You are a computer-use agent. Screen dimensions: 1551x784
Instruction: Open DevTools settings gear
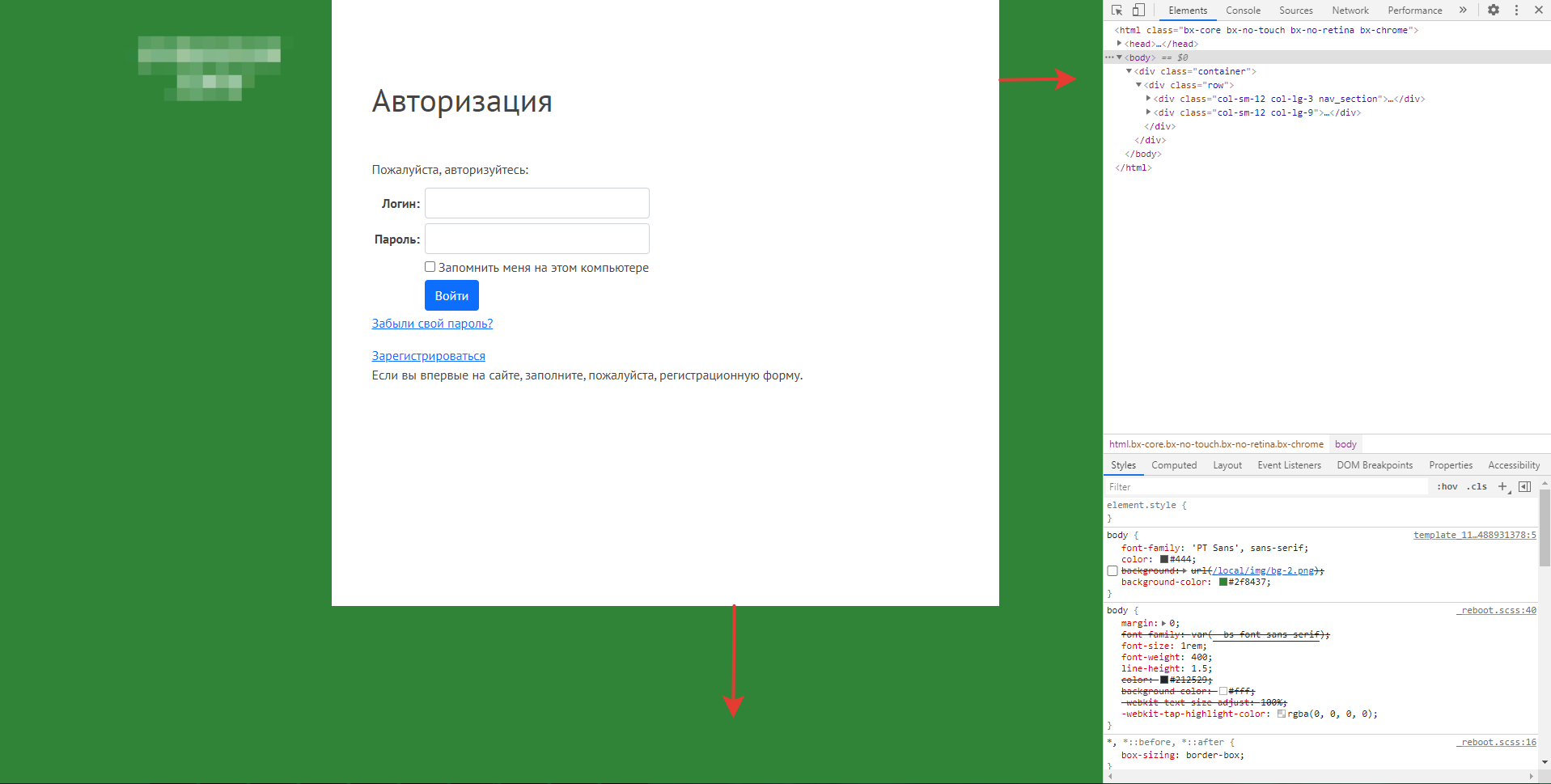coord(1494,10)
